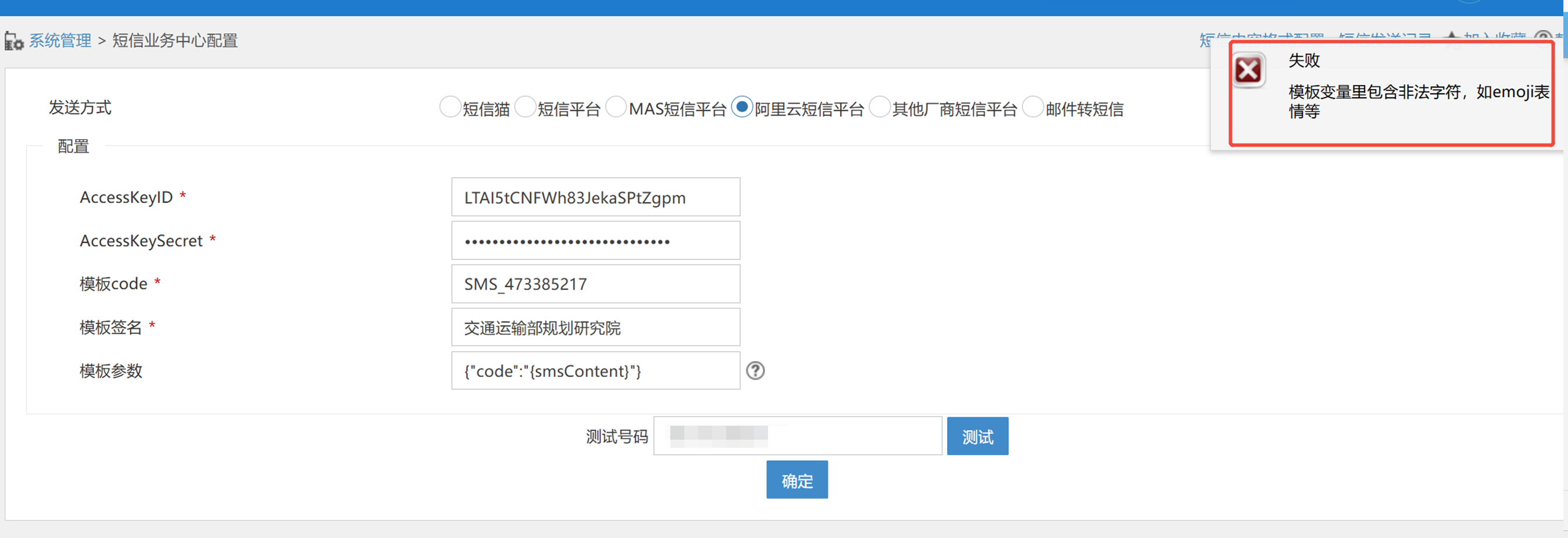Click the red error icon in 失败 popup
1568x538 pixels.
click(x=1248, y=70)
